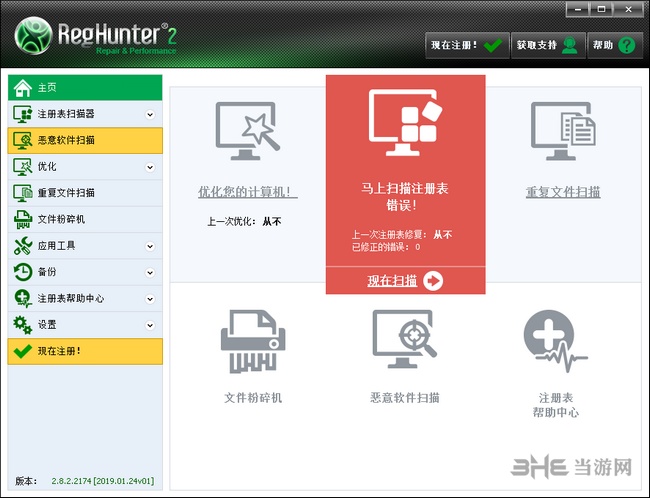Click the registry help center sidebar icon
This screenshot has height=498, width=650.
tap(22, 299)
